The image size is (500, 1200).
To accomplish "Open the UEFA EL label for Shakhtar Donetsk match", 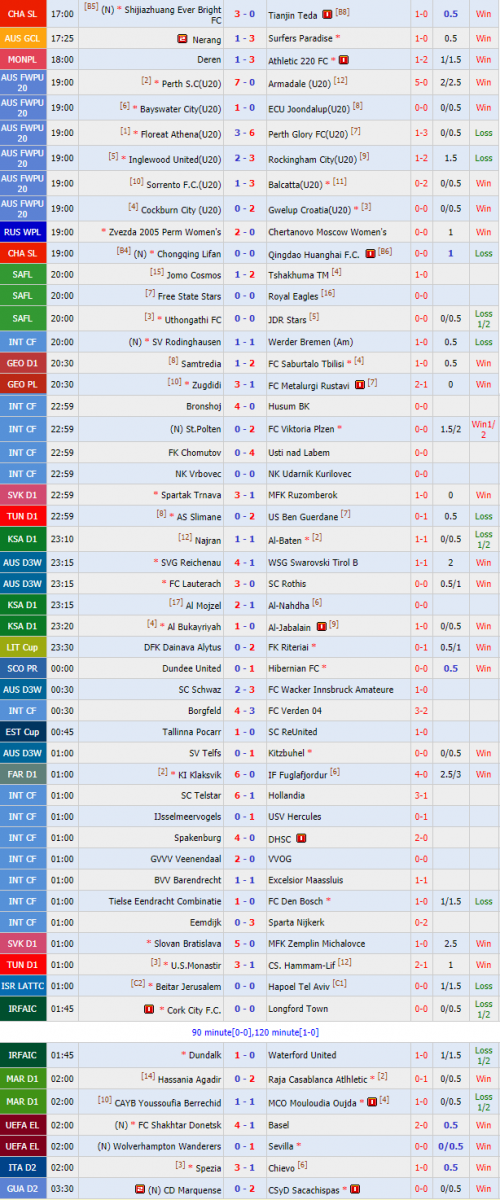I will pos(22,1124).
